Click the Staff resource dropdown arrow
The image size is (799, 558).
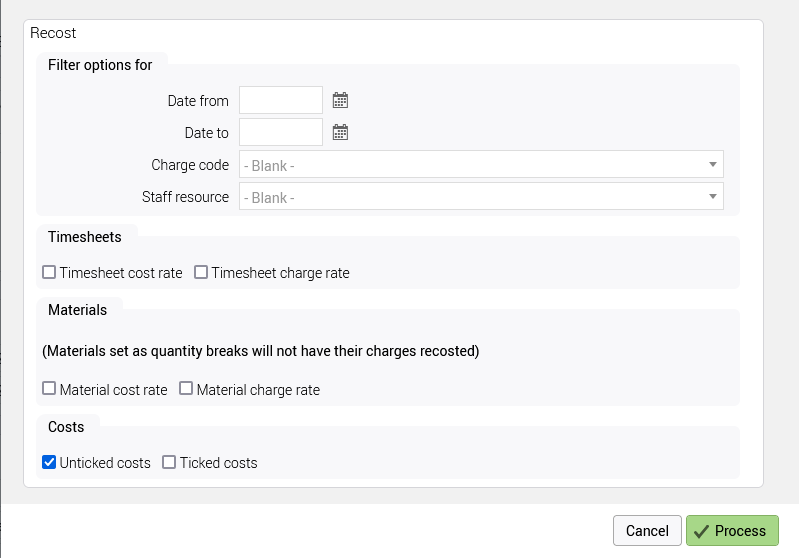pyautogui.click(x=712, y=197)
